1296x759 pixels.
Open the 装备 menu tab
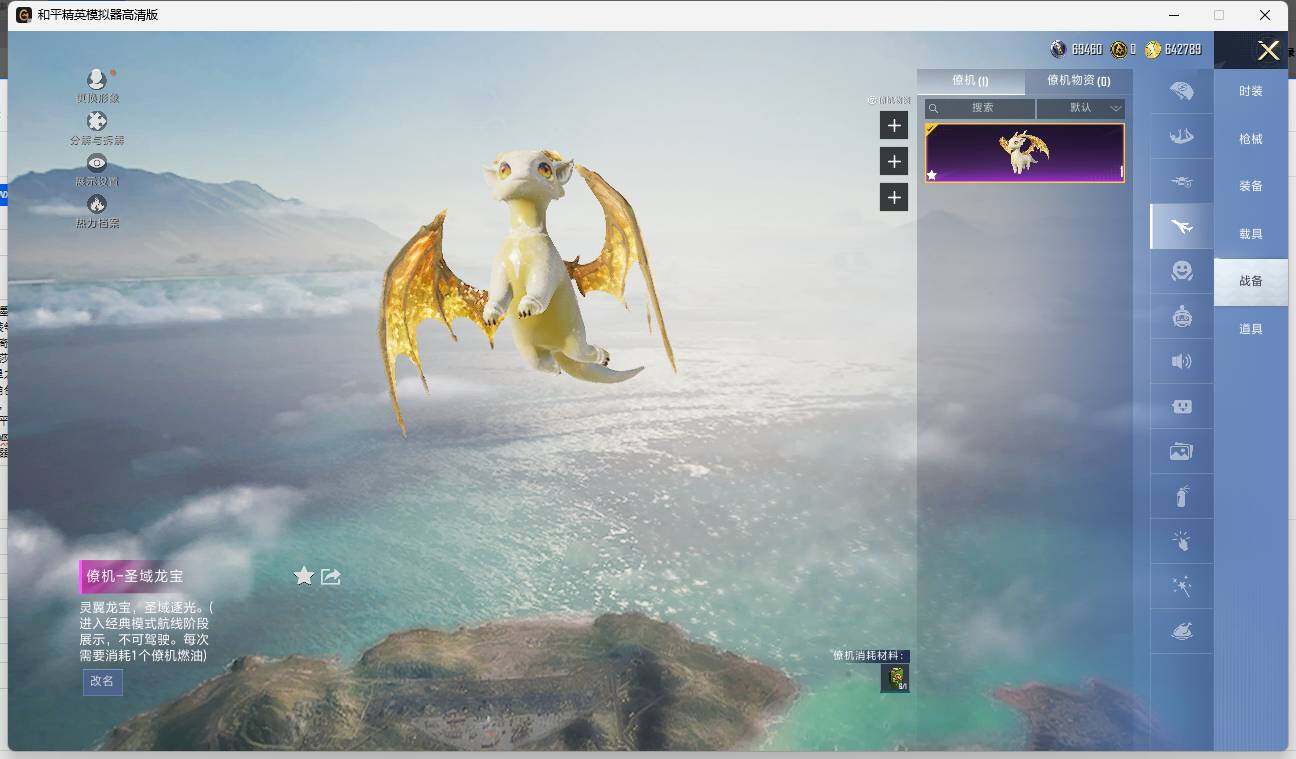[x=1251, y=186]
